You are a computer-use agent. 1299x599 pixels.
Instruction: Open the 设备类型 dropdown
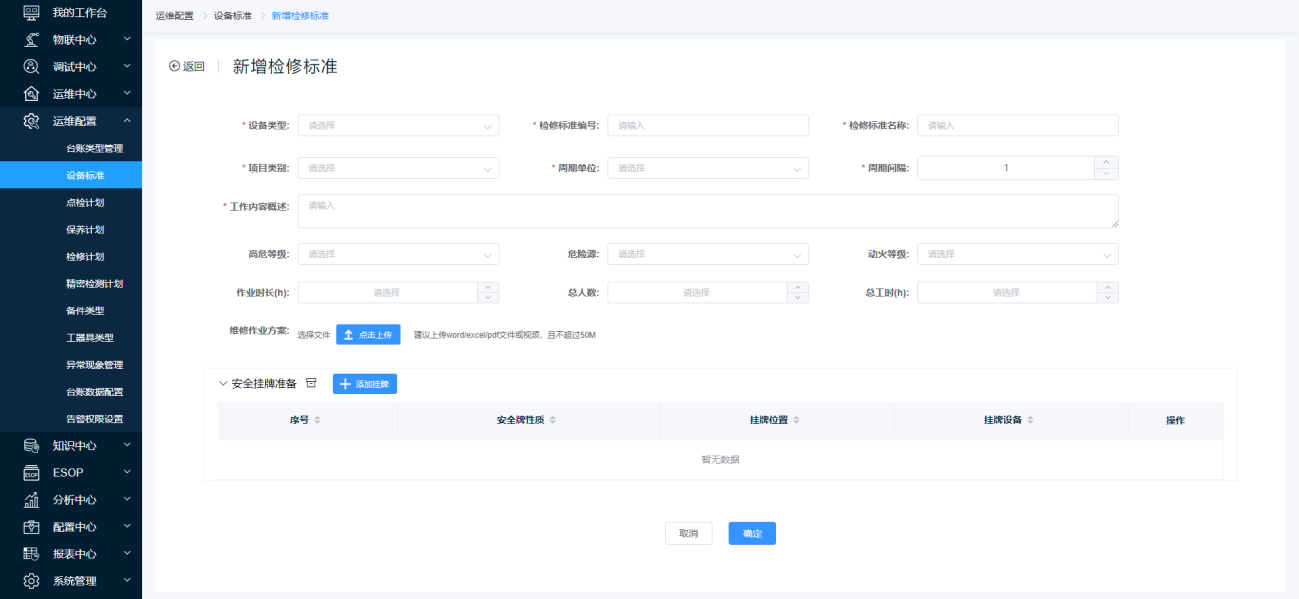(x=398, y=126)
